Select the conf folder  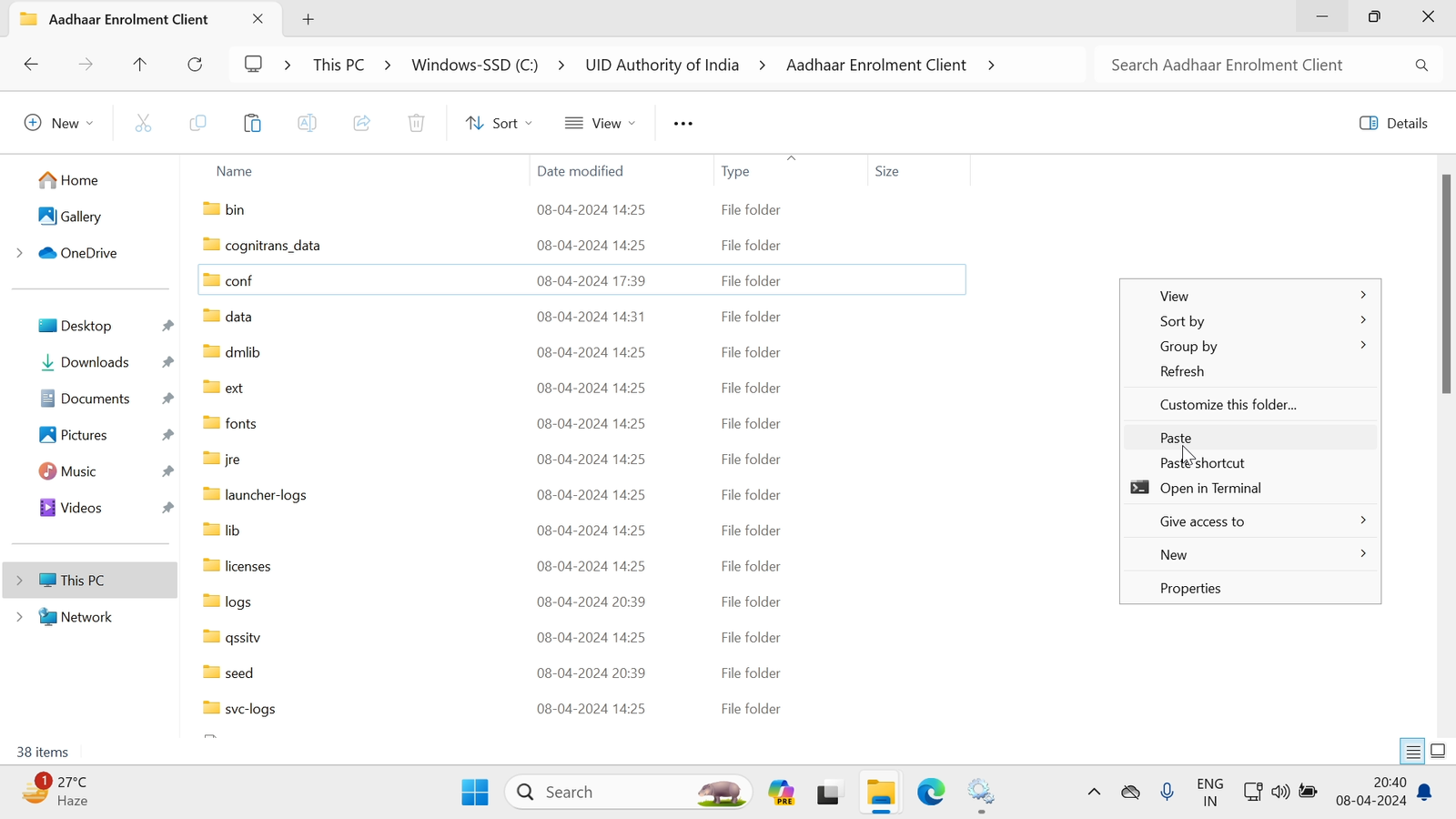click(581, 280)
